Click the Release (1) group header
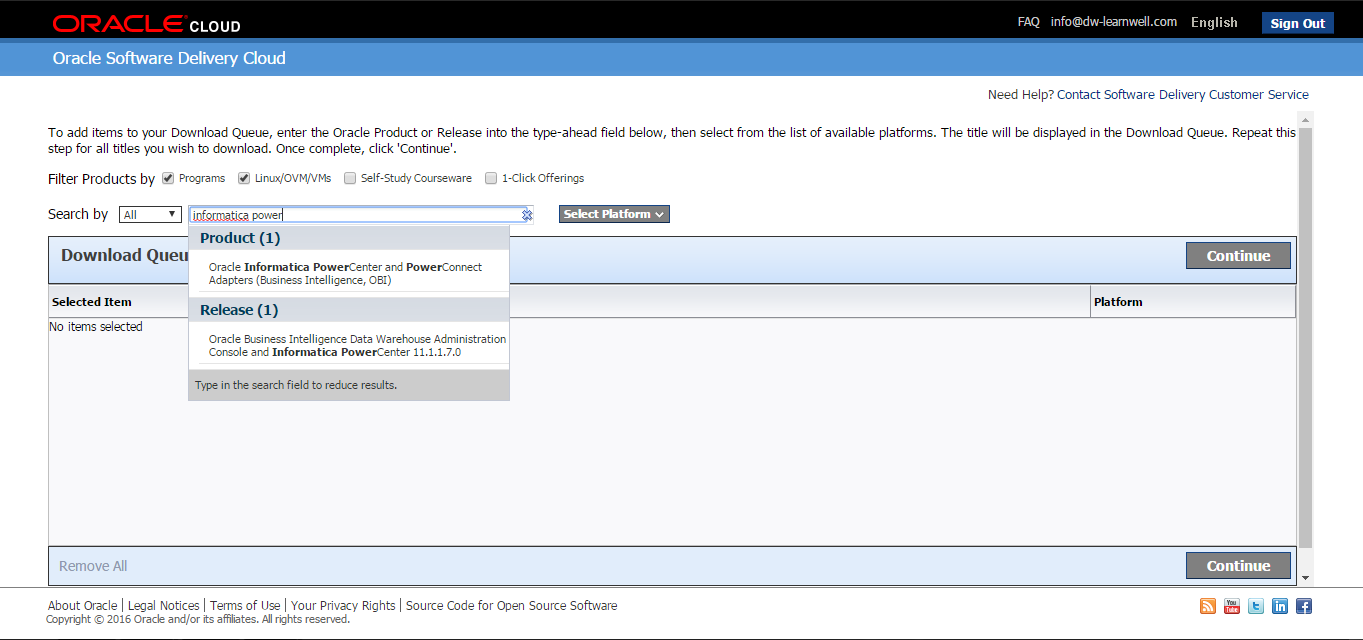Image resolution: width=1363 pixels, height=640 pixels. [349, 310]
